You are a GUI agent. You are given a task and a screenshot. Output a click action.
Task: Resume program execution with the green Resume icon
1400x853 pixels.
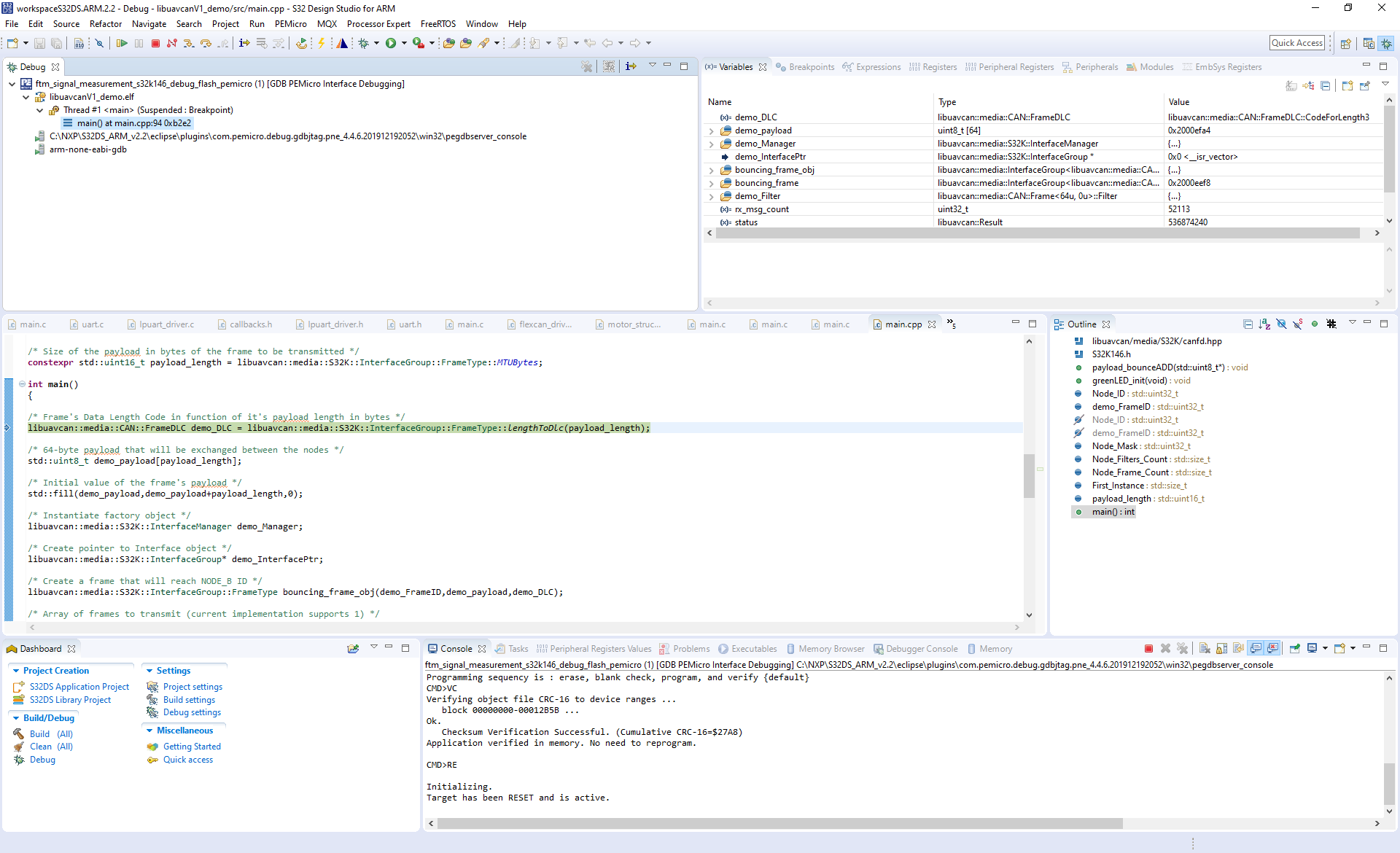(x=122, y=42)
